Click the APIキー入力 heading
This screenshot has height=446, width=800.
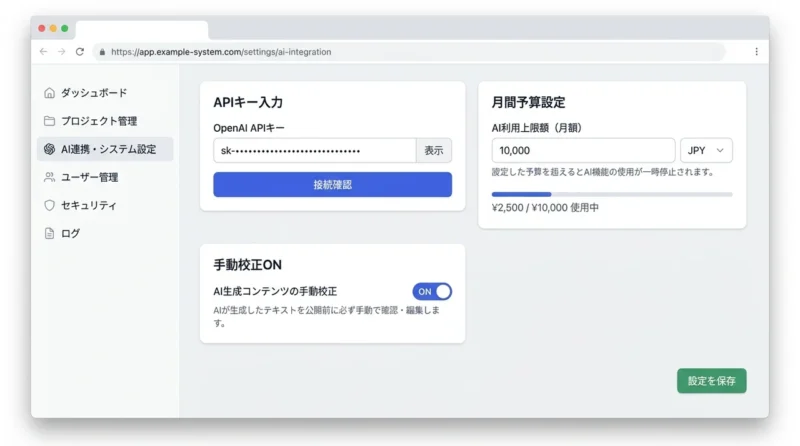(x=248, y=102)
